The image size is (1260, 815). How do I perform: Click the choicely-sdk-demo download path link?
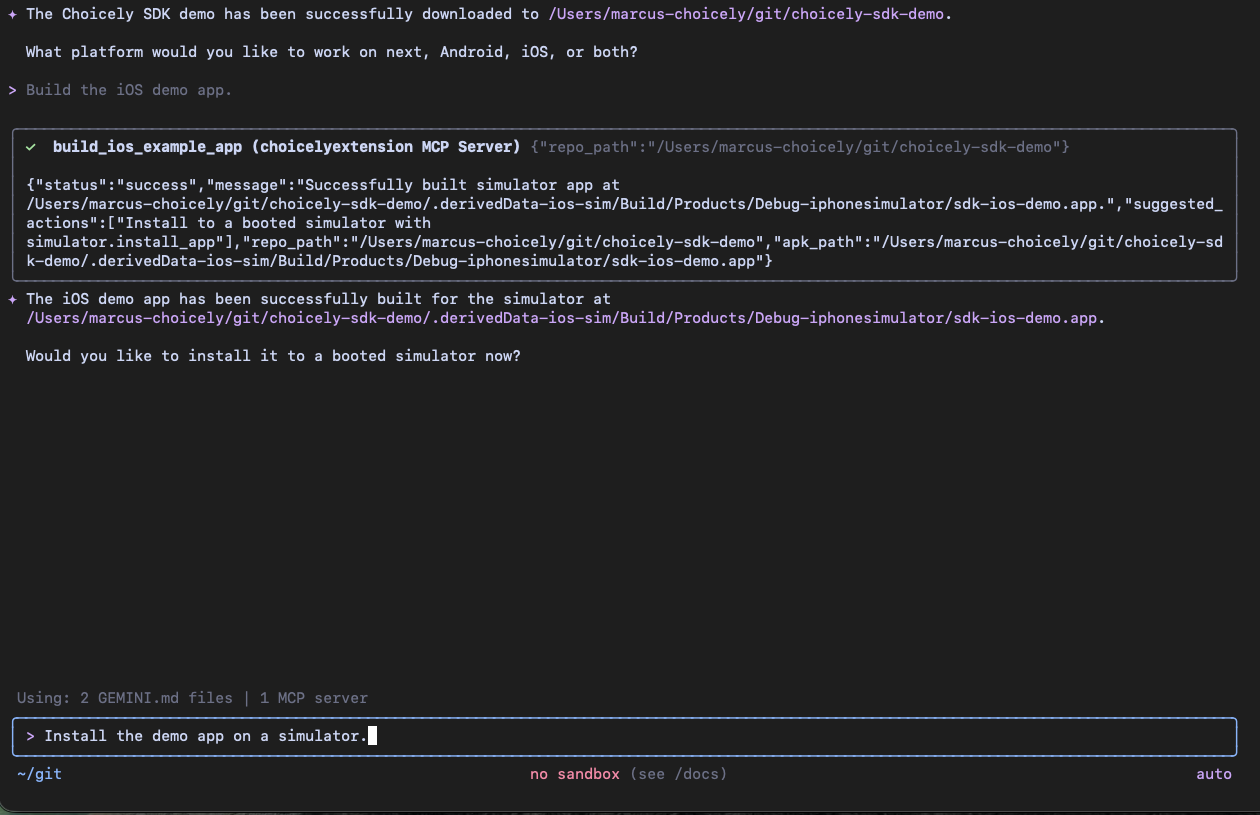745,13
